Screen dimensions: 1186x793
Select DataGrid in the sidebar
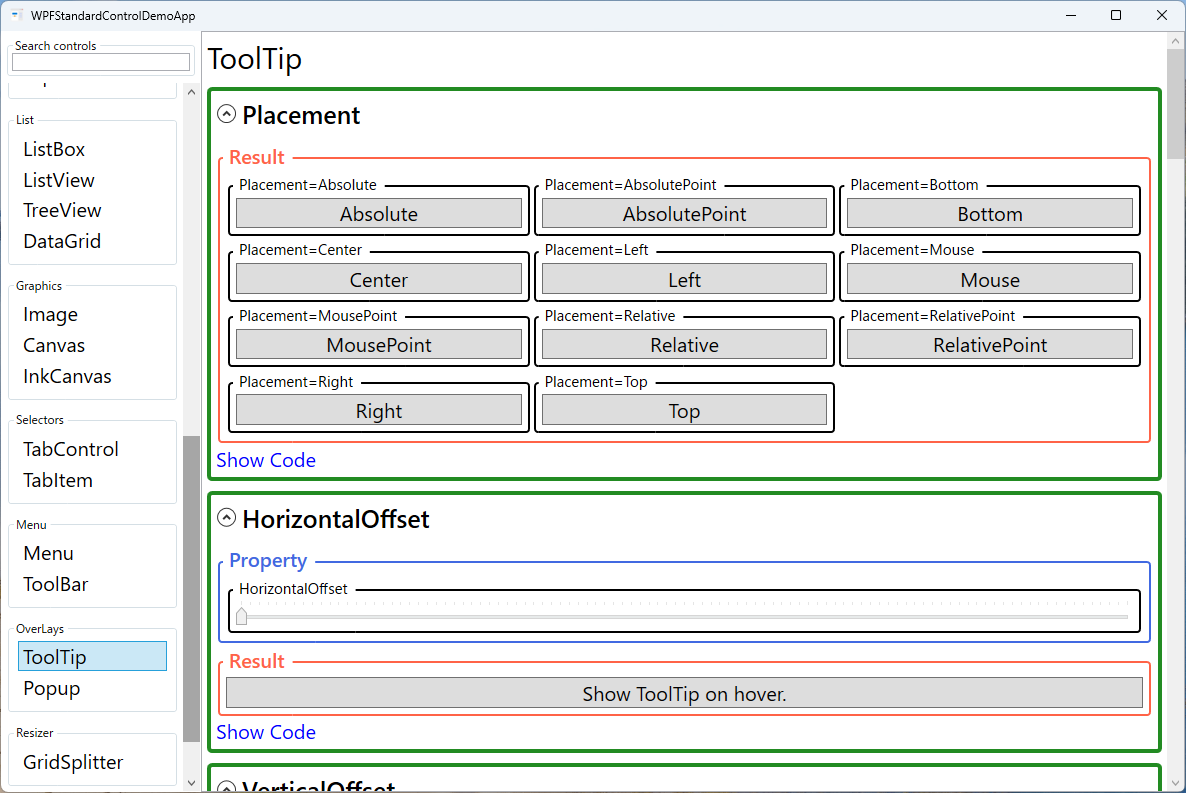click(62, 241)
